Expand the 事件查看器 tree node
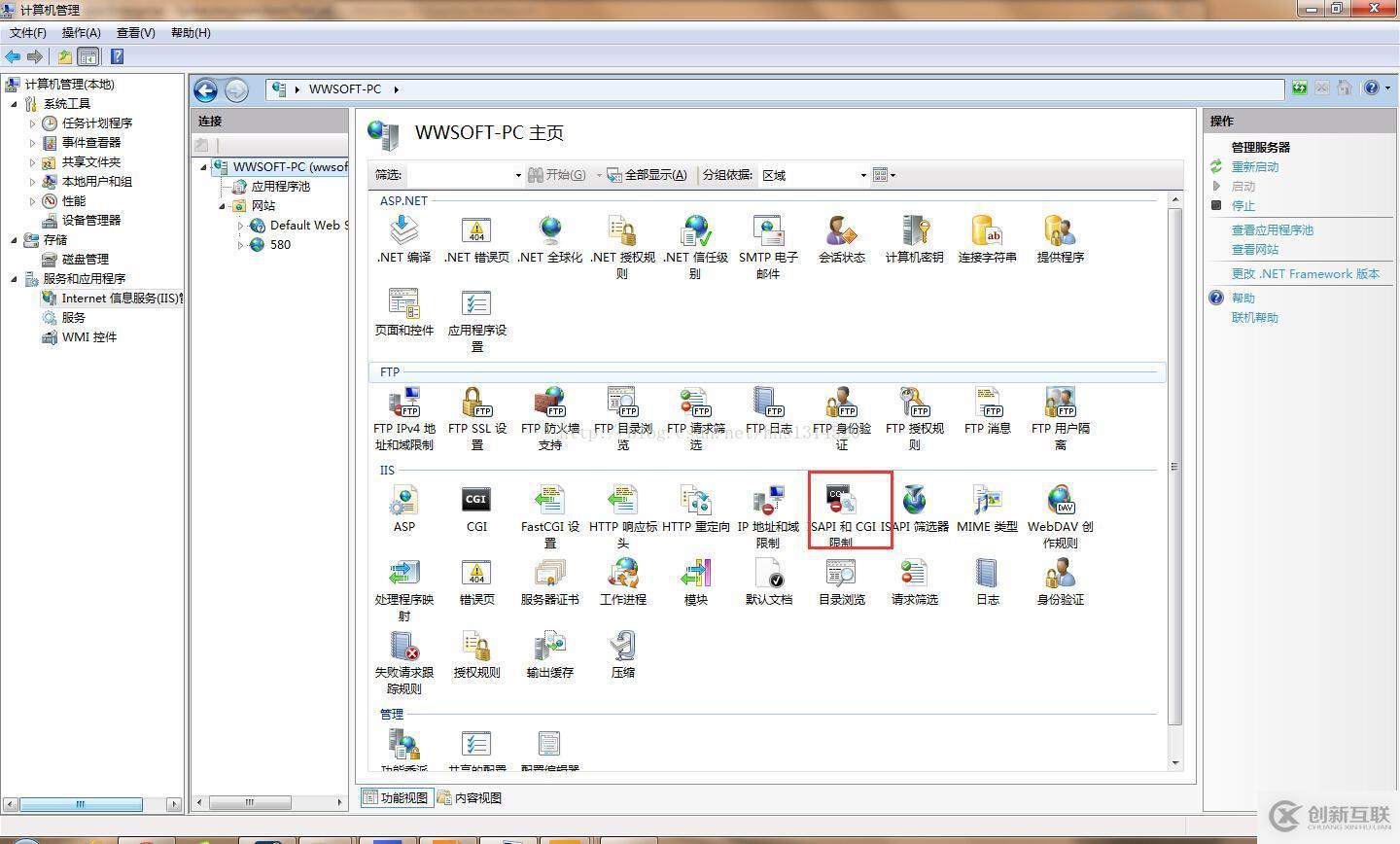Viewport: 1400px width, 844px height. [x=32, y=143]
